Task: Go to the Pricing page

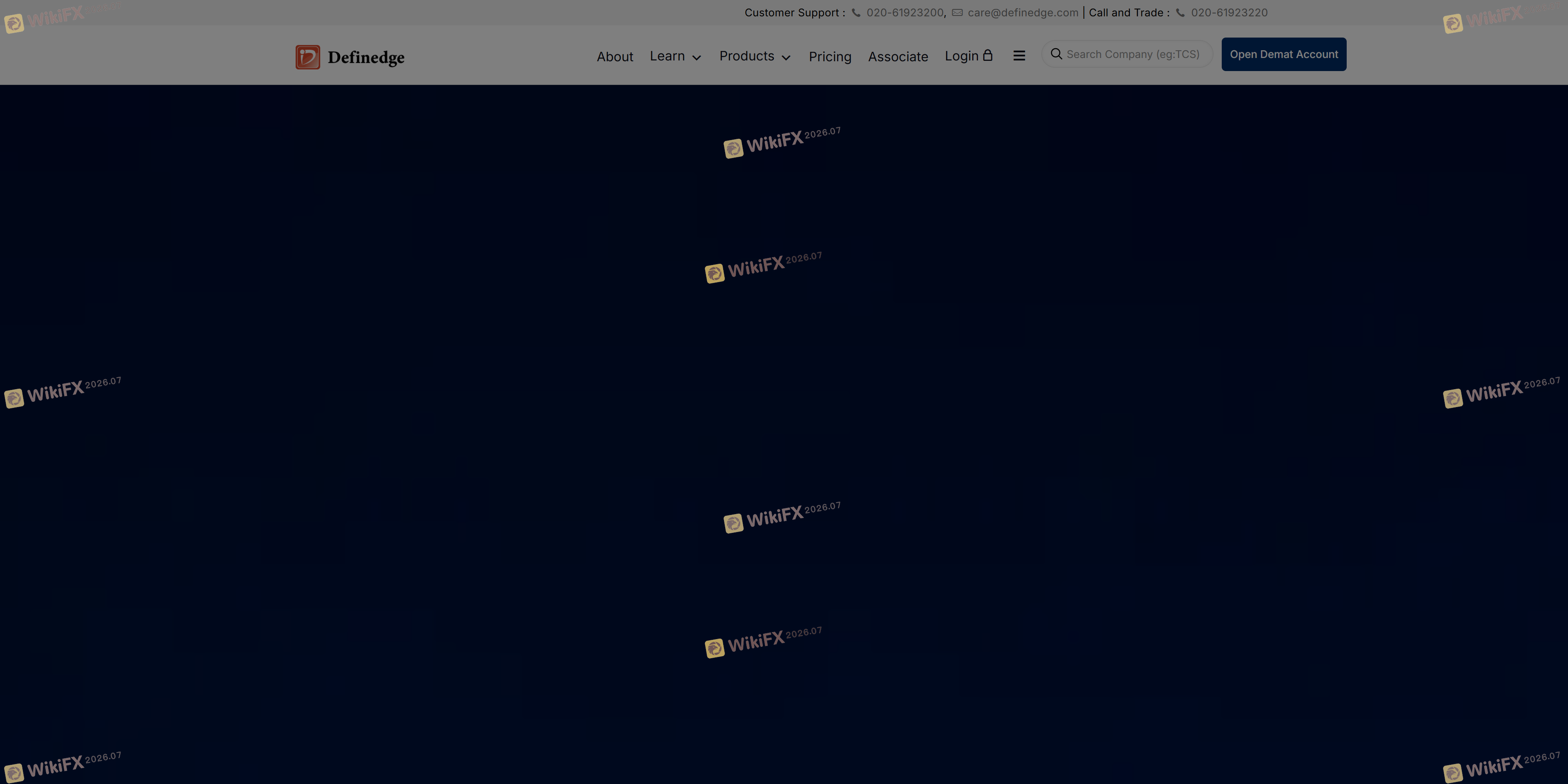Action: [830, 57]
